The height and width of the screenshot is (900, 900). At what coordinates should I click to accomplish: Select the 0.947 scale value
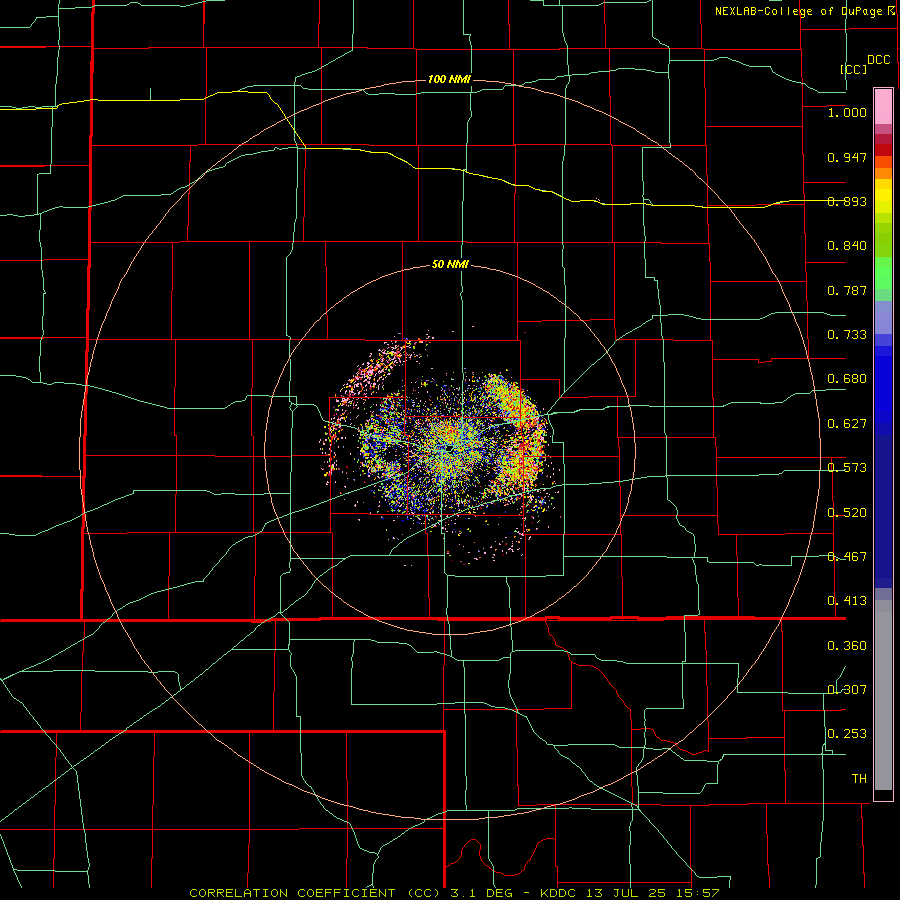(x=847, y=157)
